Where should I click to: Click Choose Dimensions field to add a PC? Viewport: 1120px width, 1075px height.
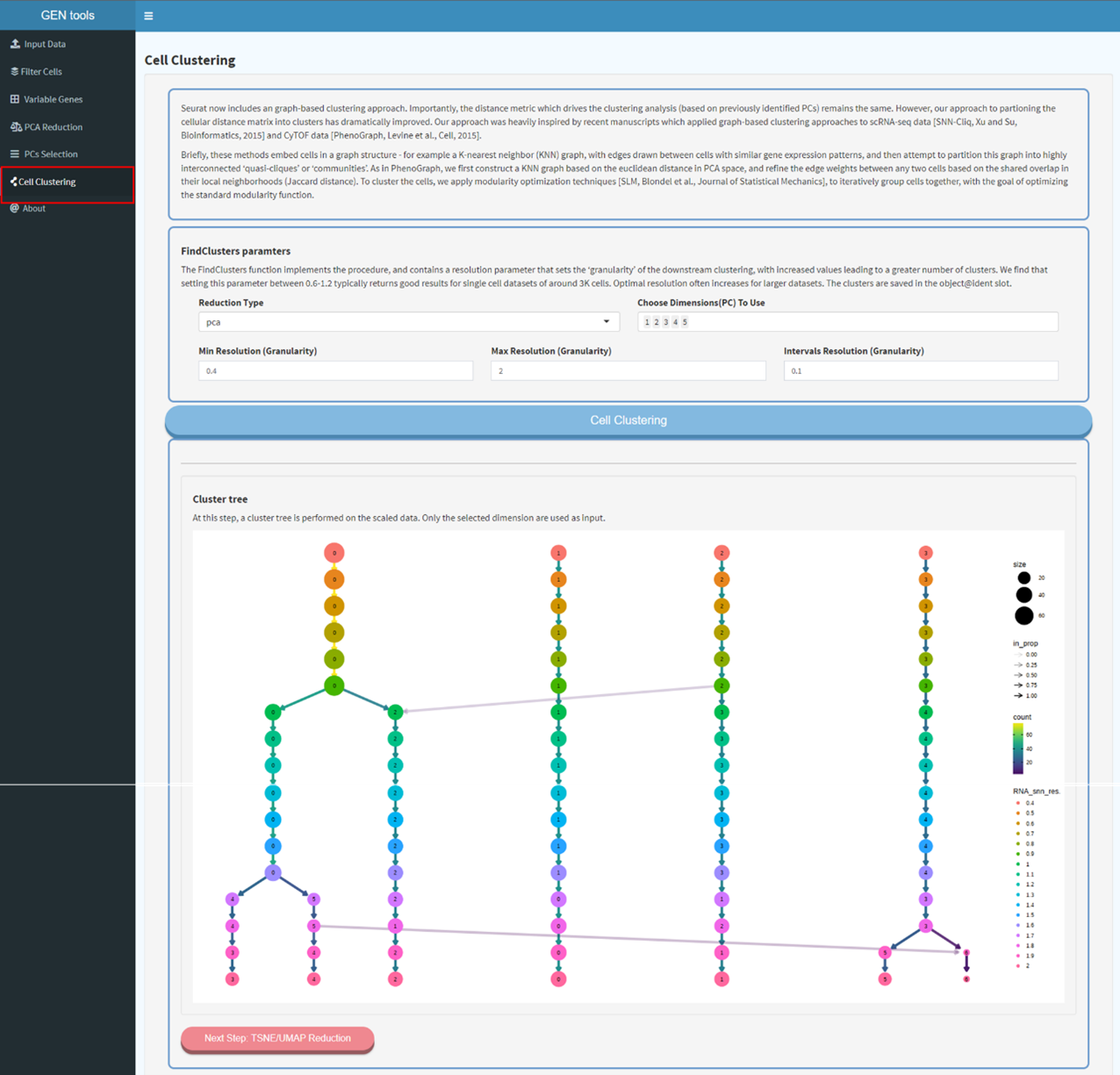834,321
